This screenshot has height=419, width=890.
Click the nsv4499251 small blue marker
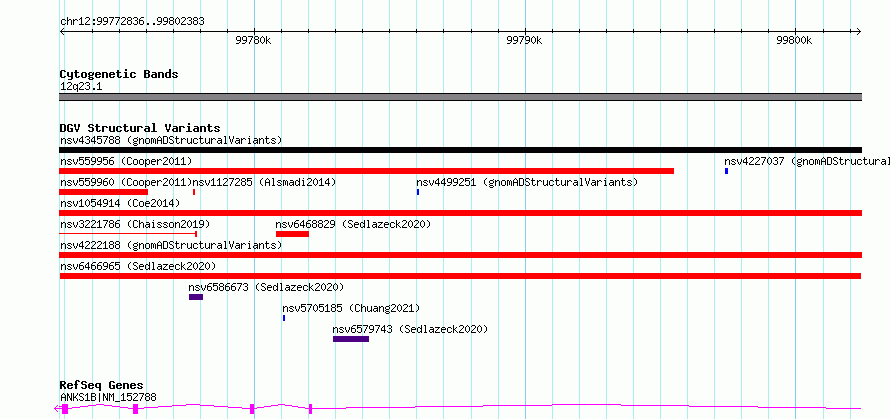[418, 192]
